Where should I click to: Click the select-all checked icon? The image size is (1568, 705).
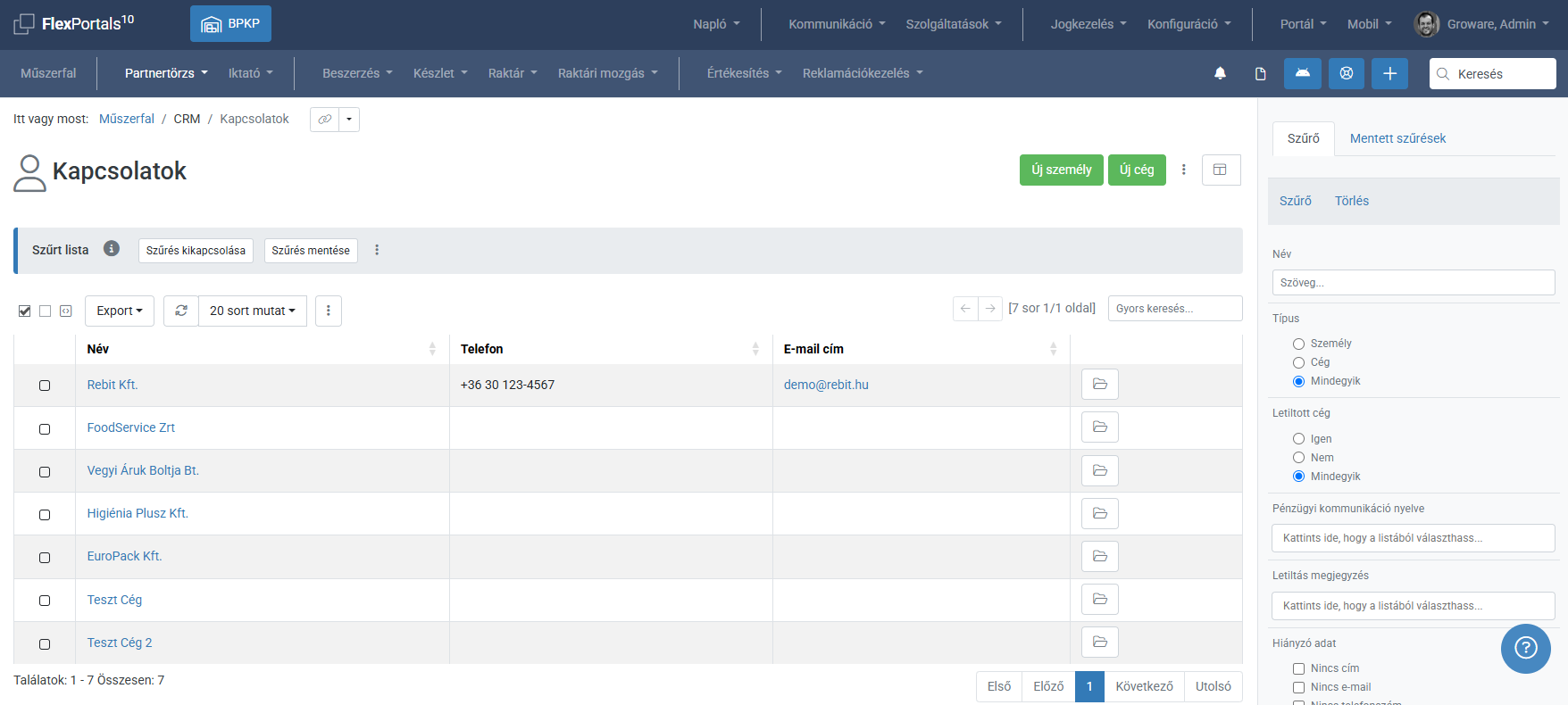(25, 311)
